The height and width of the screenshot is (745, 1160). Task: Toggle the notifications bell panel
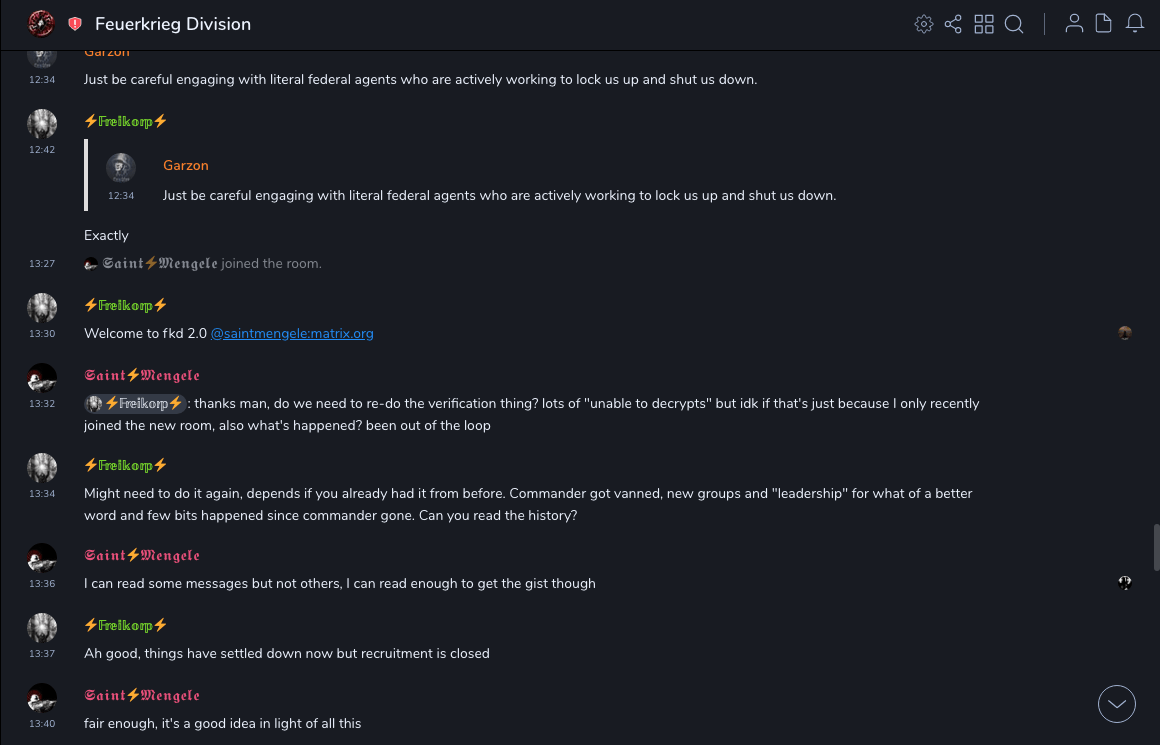1135,24
